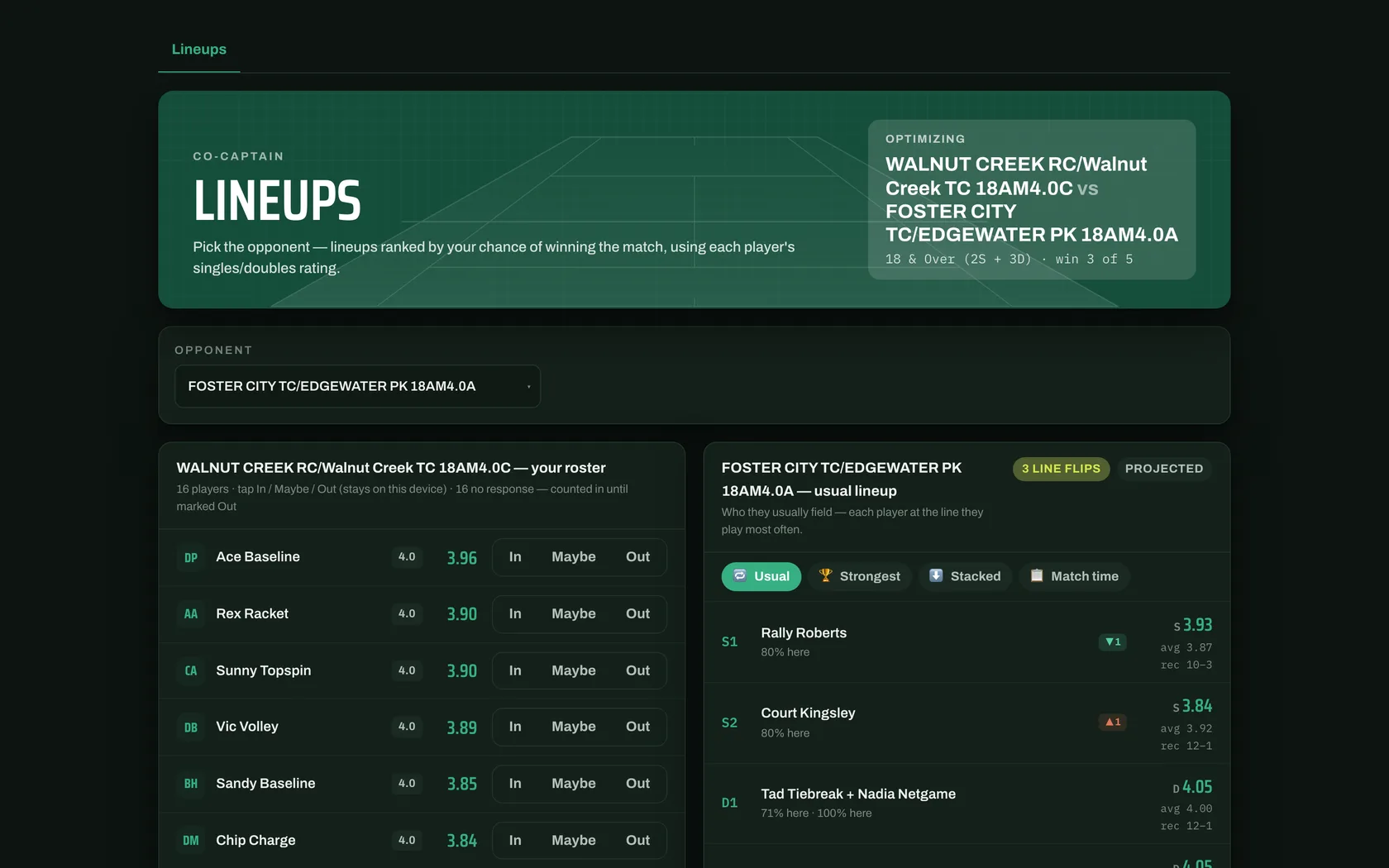
Task: Click the 4.0 level badge for Ace Baseline
Action: point(407,557)
